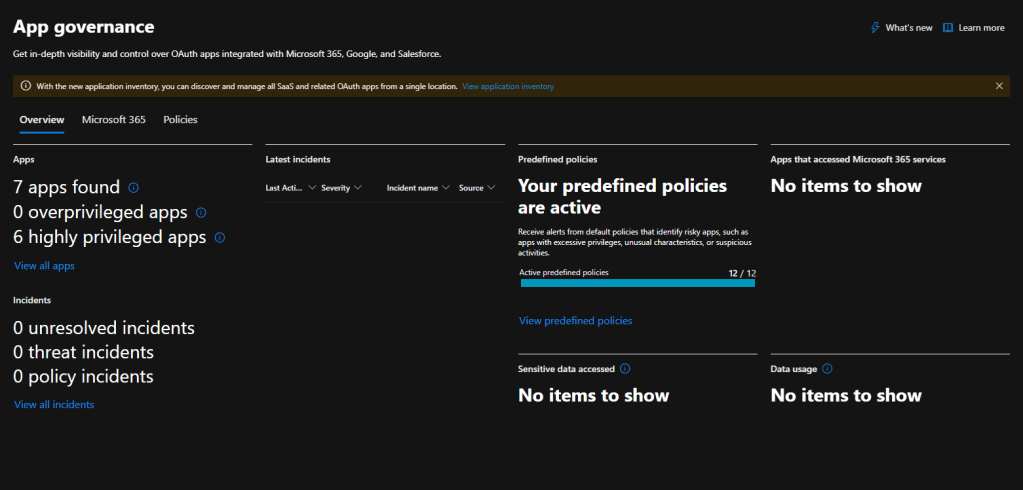Click the Learn more book icon
The height and width of the screenshot is (490, 1023).
coord(948,28)
